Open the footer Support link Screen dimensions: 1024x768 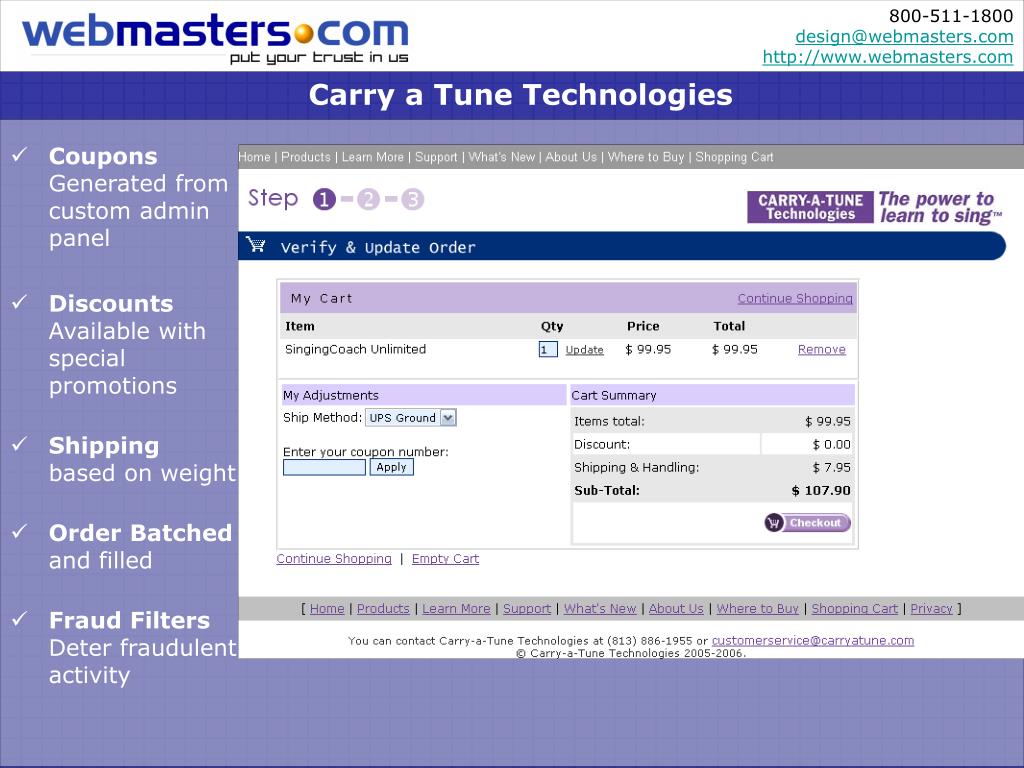pos(527,609)
